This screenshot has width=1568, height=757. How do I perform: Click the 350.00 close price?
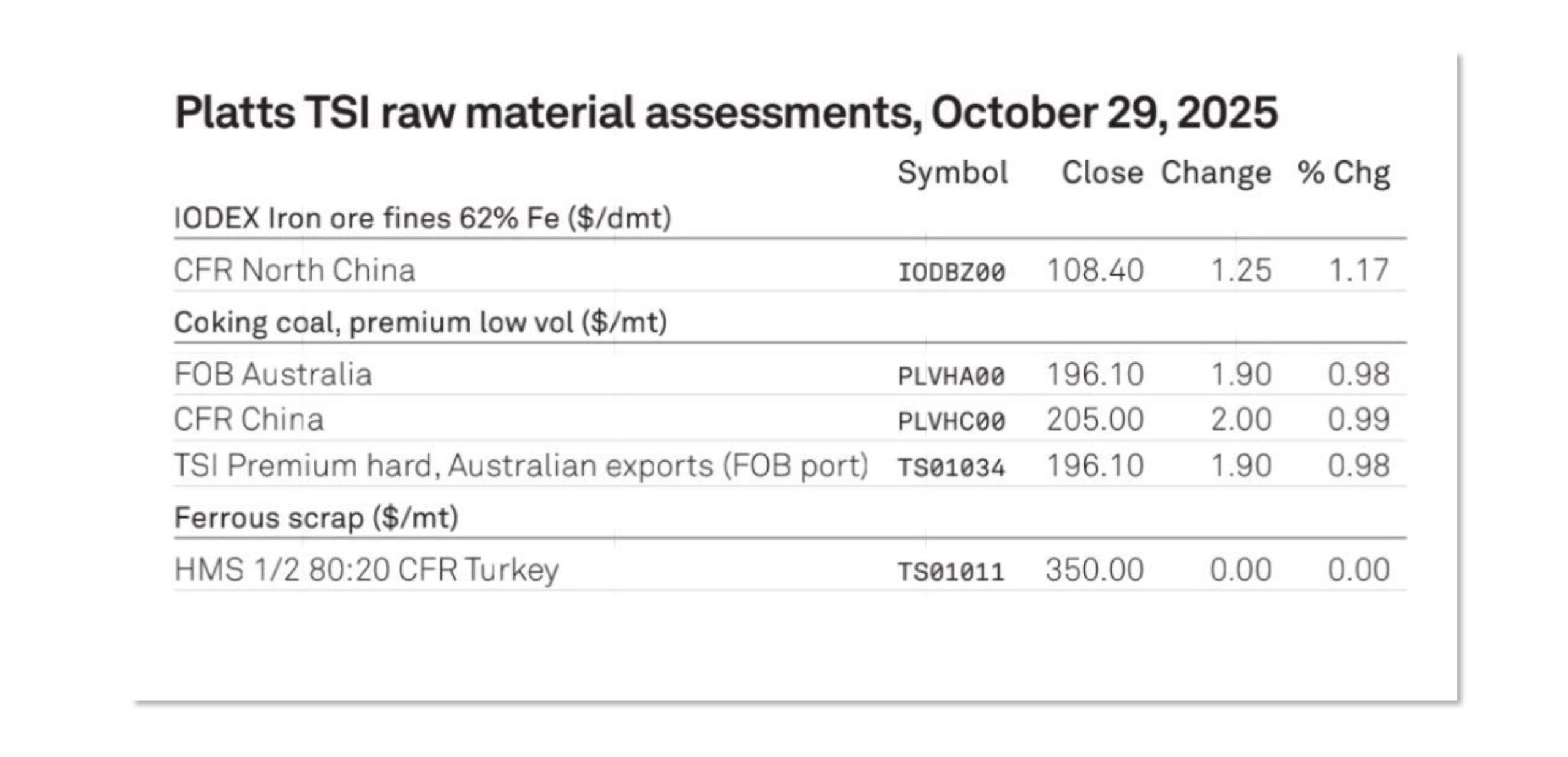tap(1095, 570)
